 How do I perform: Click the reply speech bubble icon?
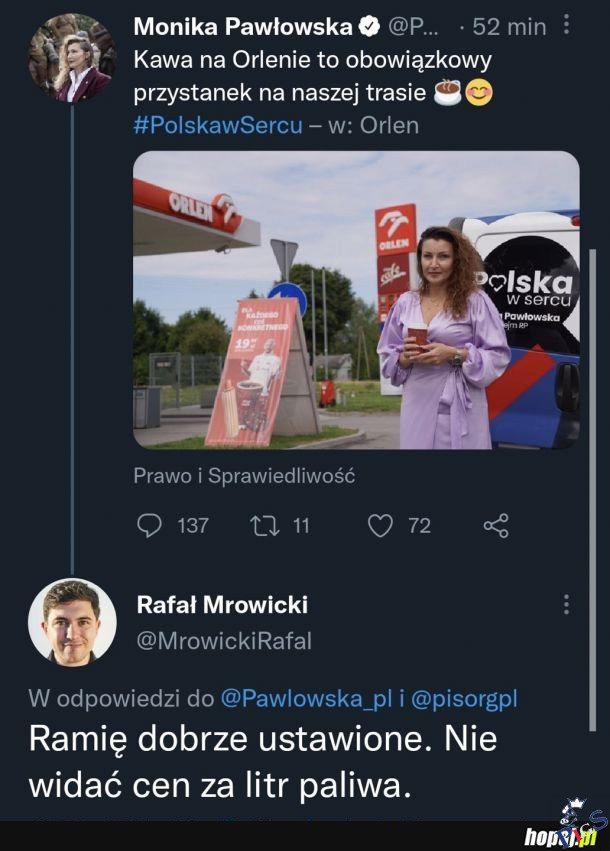148,525
